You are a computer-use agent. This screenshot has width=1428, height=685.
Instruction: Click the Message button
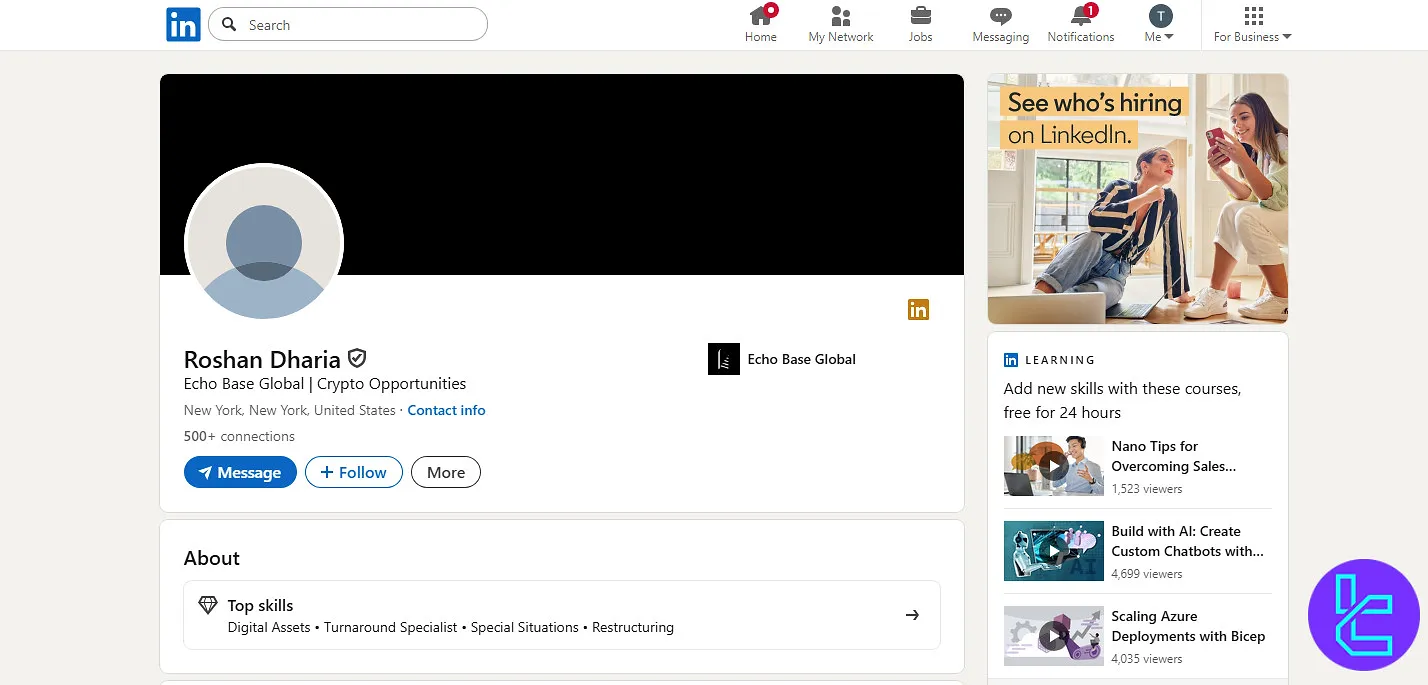[240, 472]
